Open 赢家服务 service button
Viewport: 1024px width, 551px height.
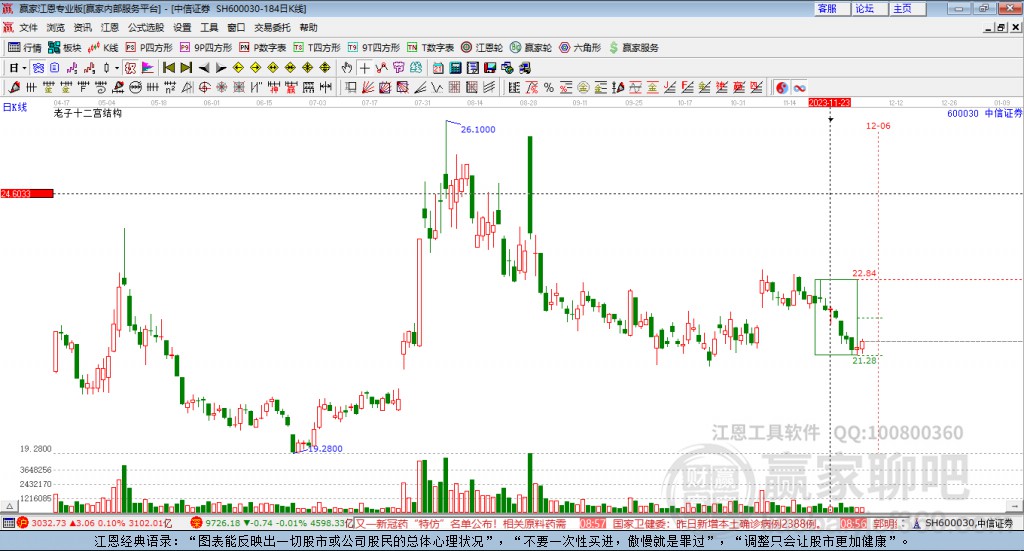point(633,48)
